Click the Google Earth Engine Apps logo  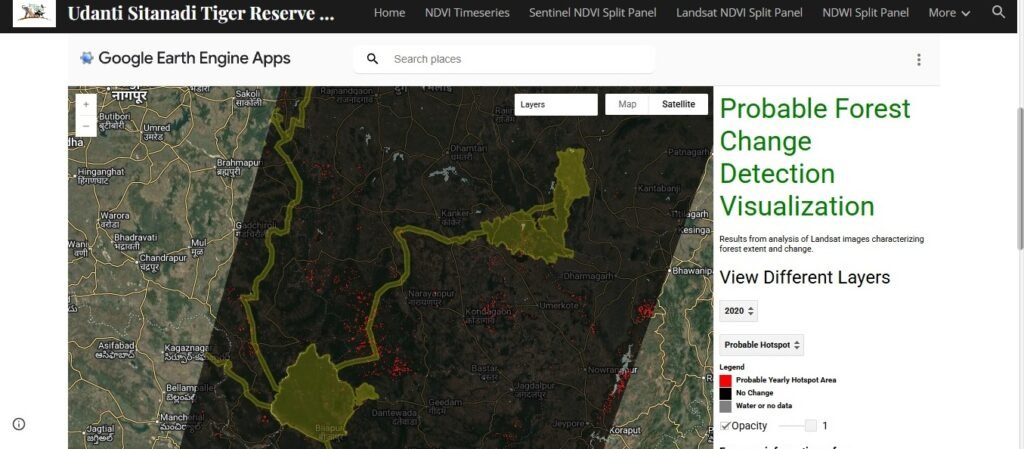pos(185,58)
